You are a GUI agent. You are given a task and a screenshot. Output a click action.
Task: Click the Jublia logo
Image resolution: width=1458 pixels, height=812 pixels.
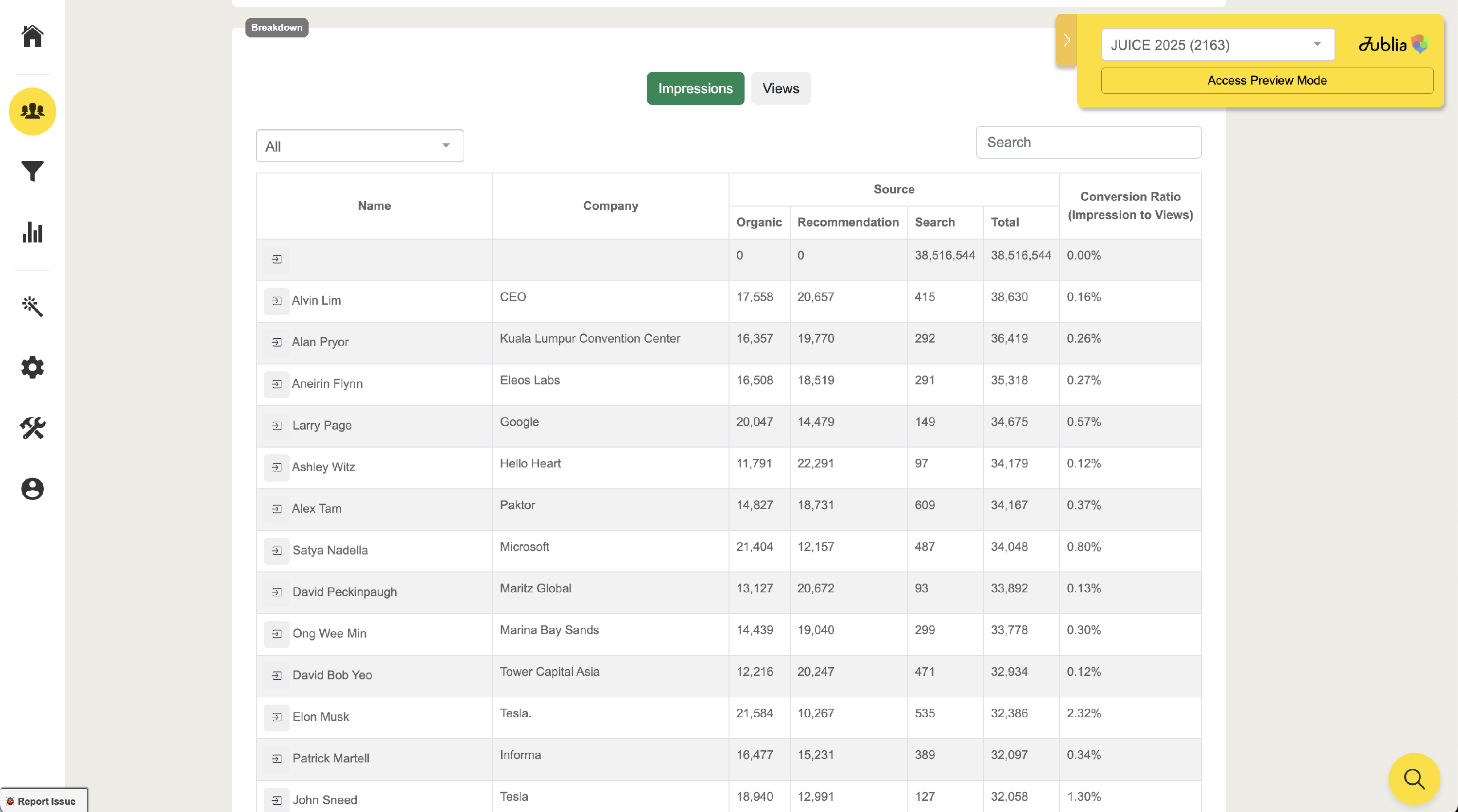(1393, 44)
